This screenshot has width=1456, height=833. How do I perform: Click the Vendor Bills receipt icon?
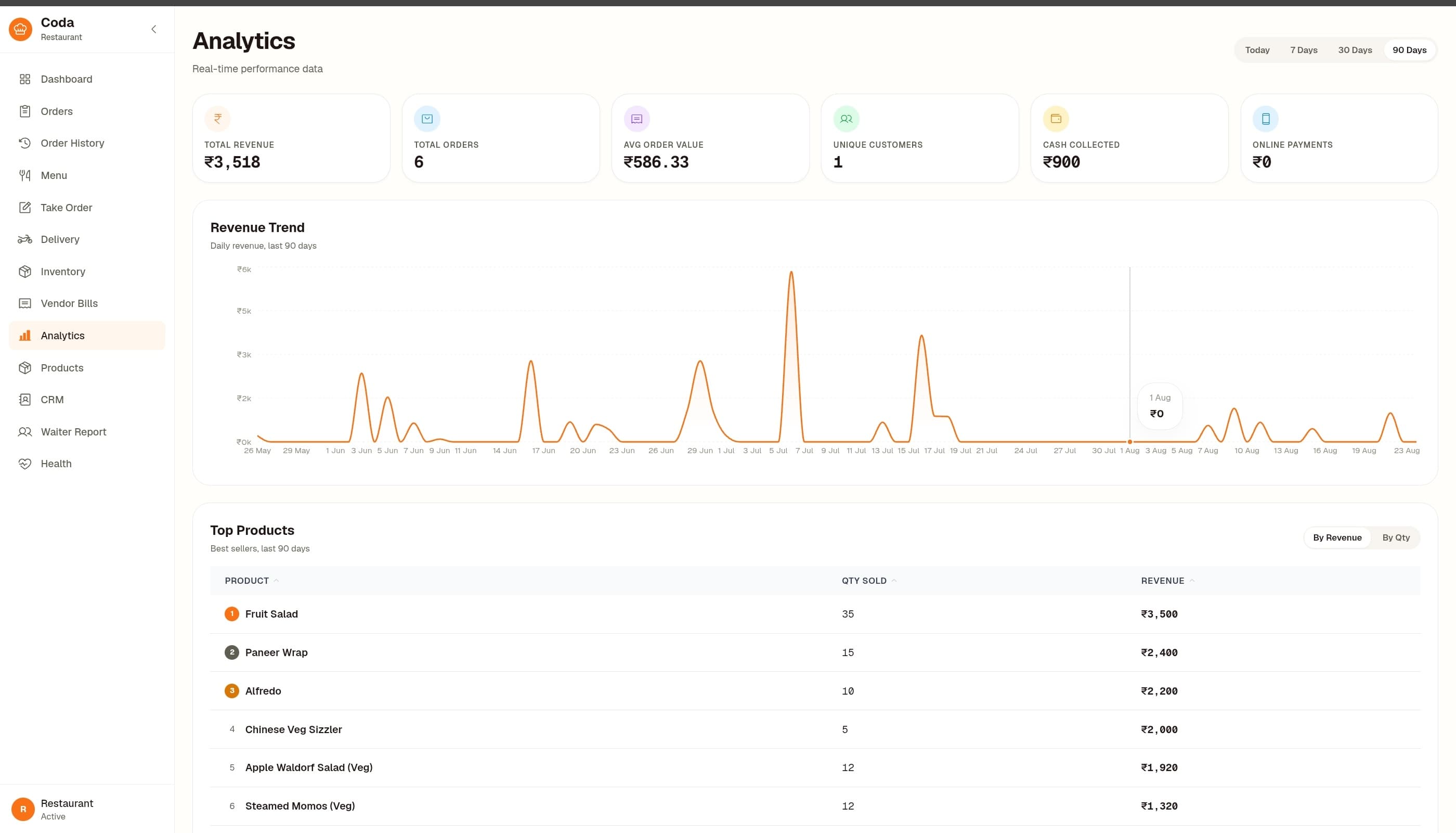click(x=24, y=303)
